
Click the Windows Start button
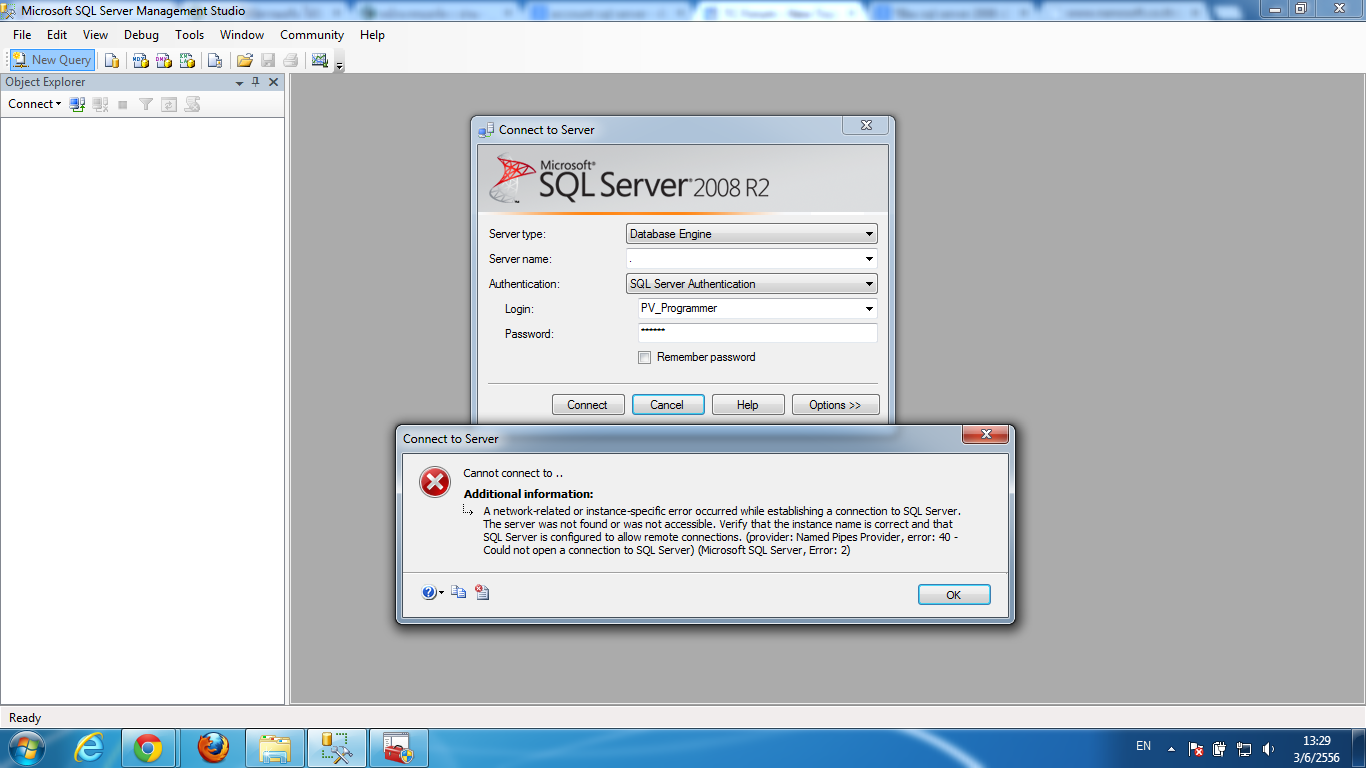coord(26,748)
